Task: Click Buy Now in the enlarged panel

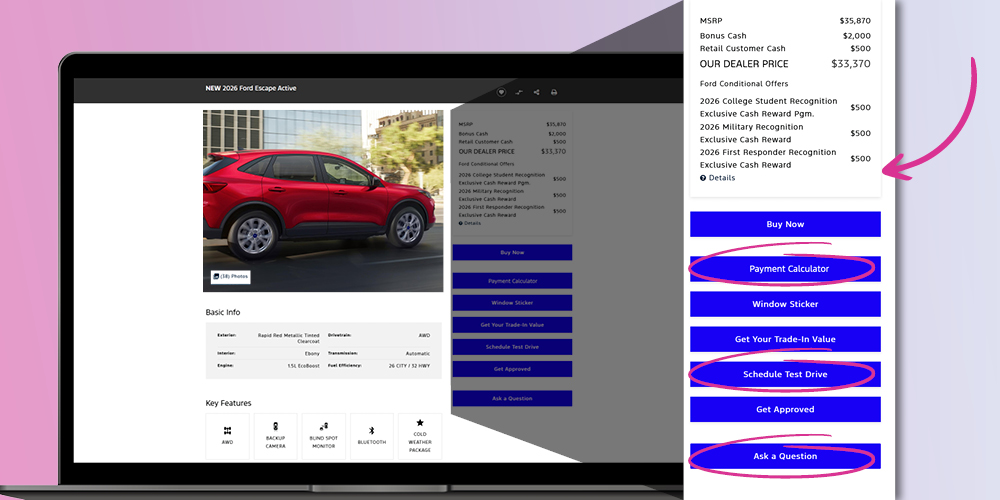Action: [x=785, y=224]
